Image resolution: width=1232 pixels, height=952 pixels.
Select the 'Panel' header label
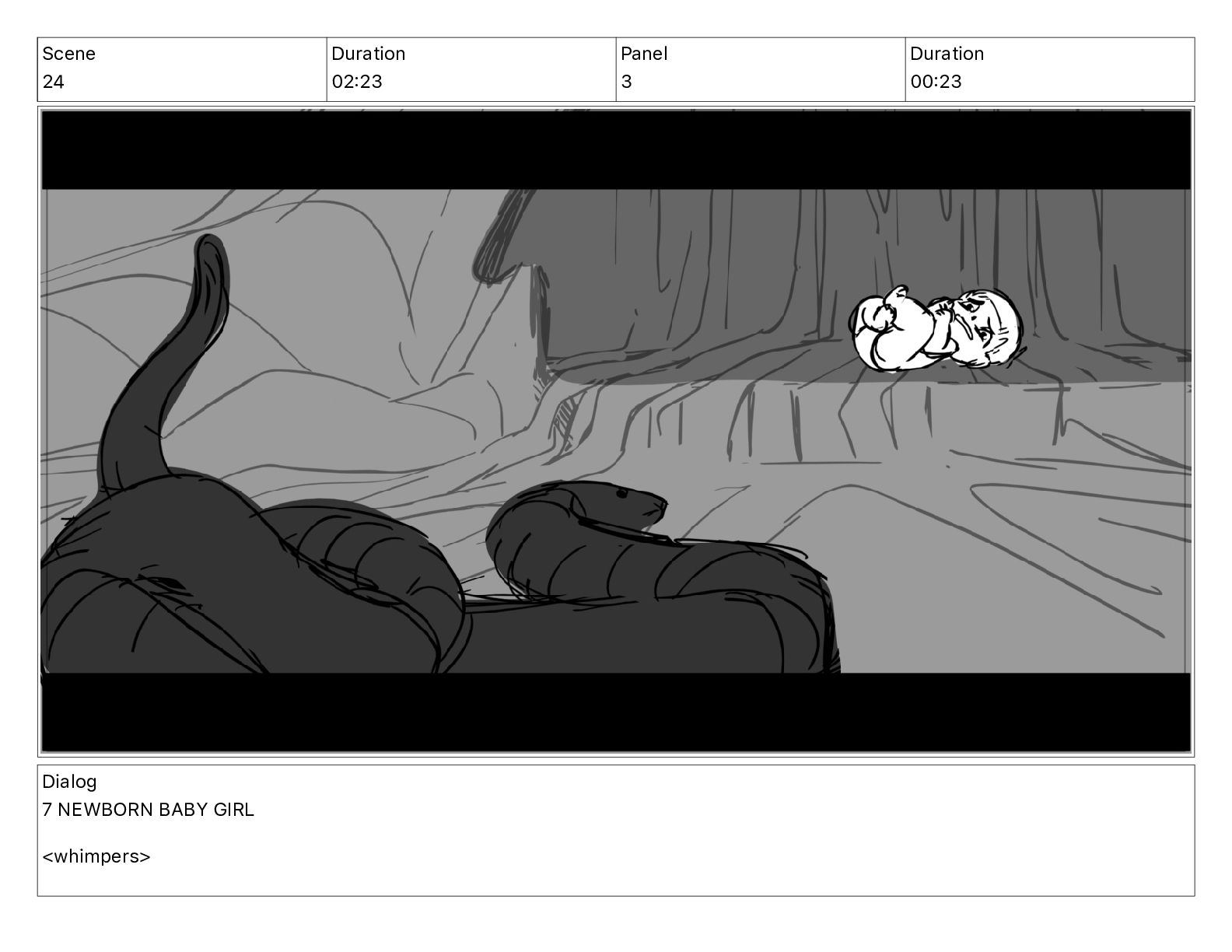tap(644, 54)
